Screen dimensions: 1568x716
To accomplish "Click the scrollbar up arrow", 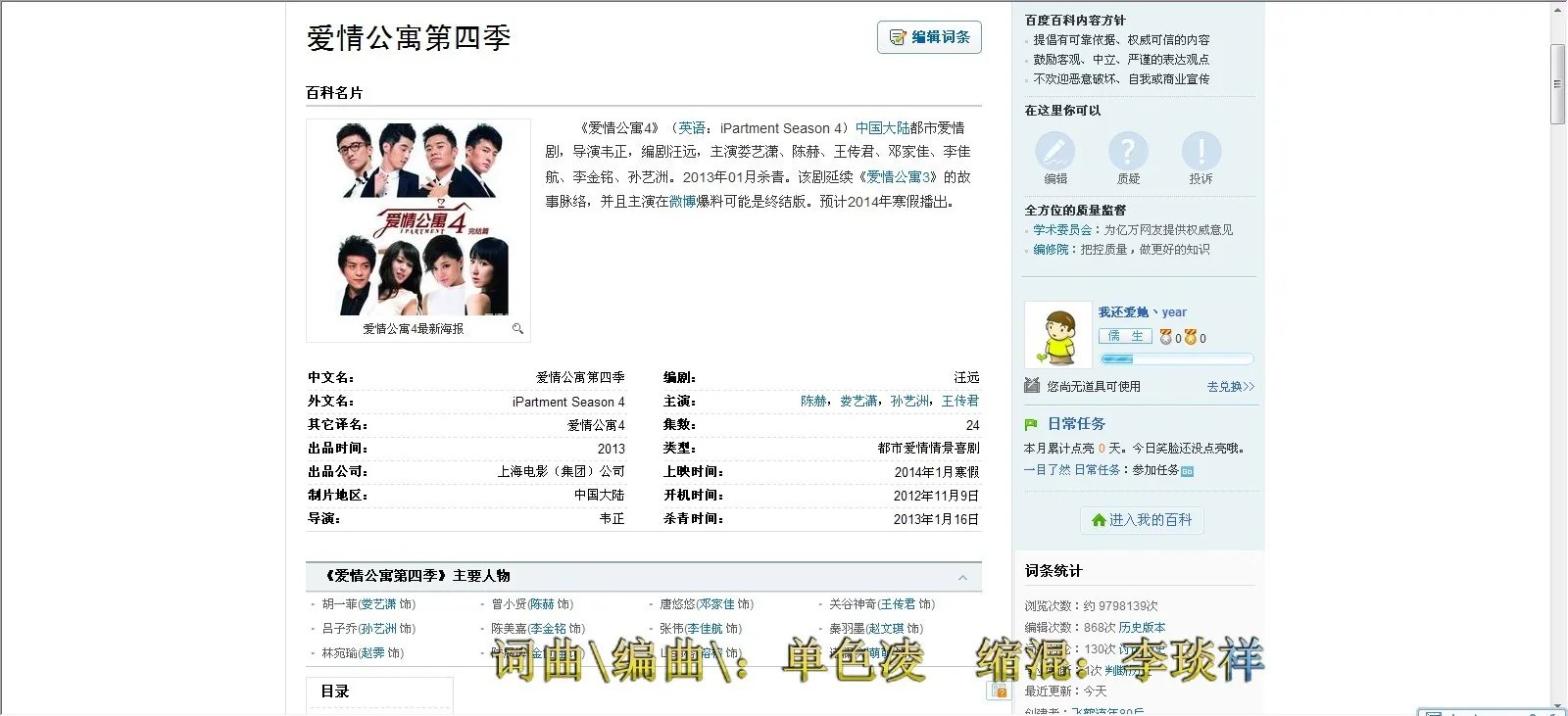I will [1558, 10].
